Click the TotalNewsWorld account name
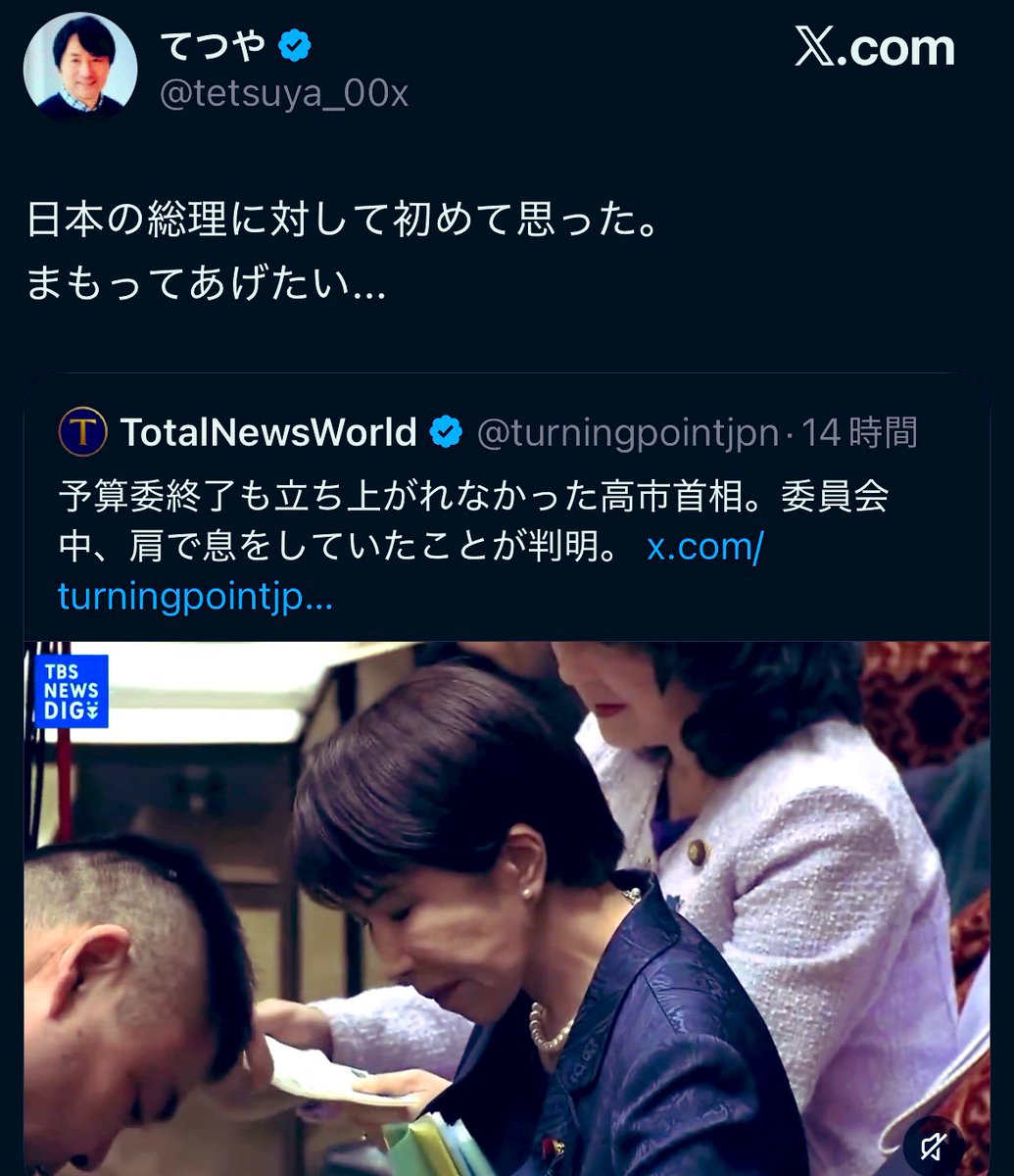Screen dimensions: 1014x1176 pos(269,432)
